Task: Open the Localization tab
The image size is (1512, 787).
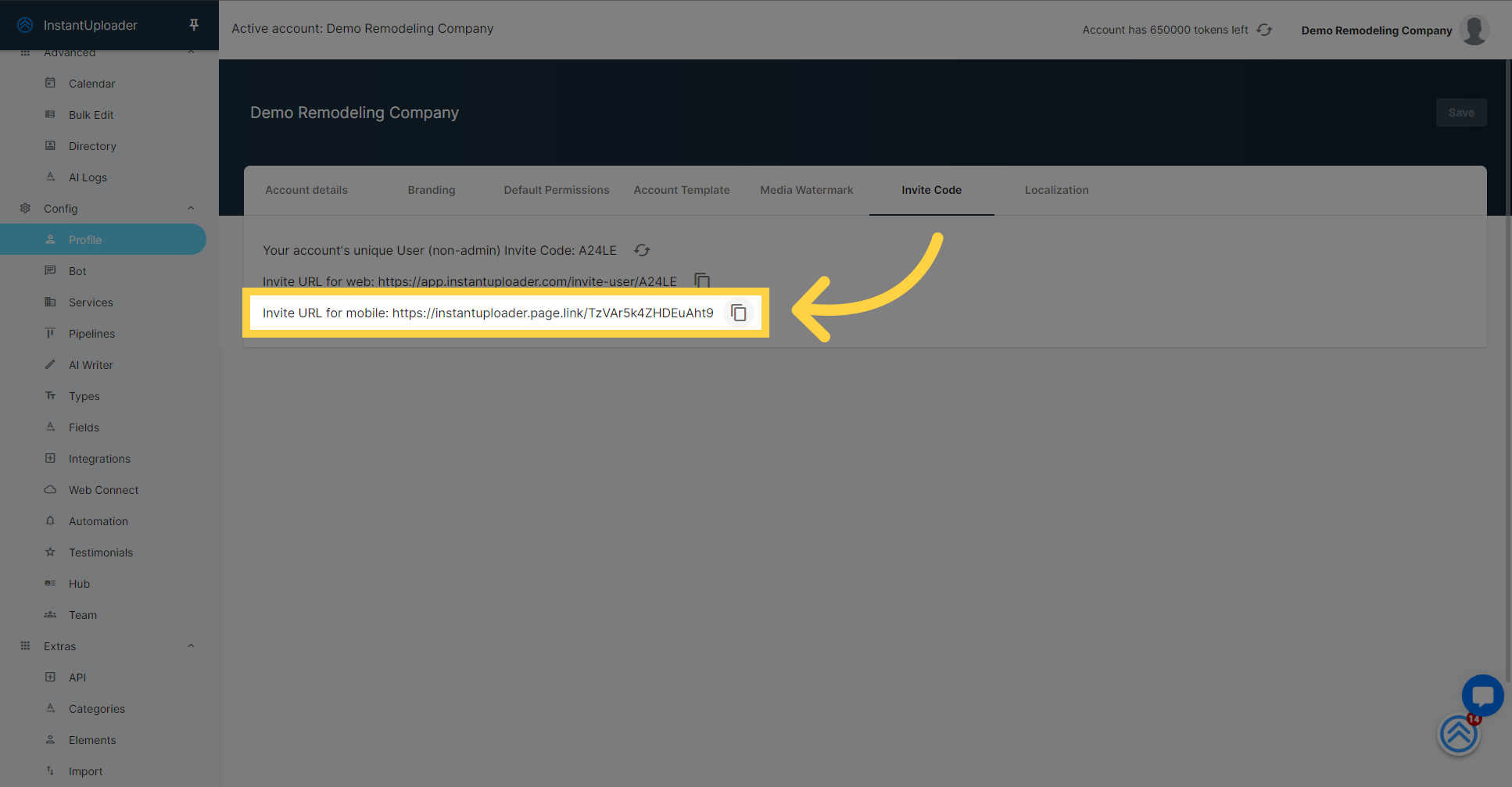Action: [1057, 190]
